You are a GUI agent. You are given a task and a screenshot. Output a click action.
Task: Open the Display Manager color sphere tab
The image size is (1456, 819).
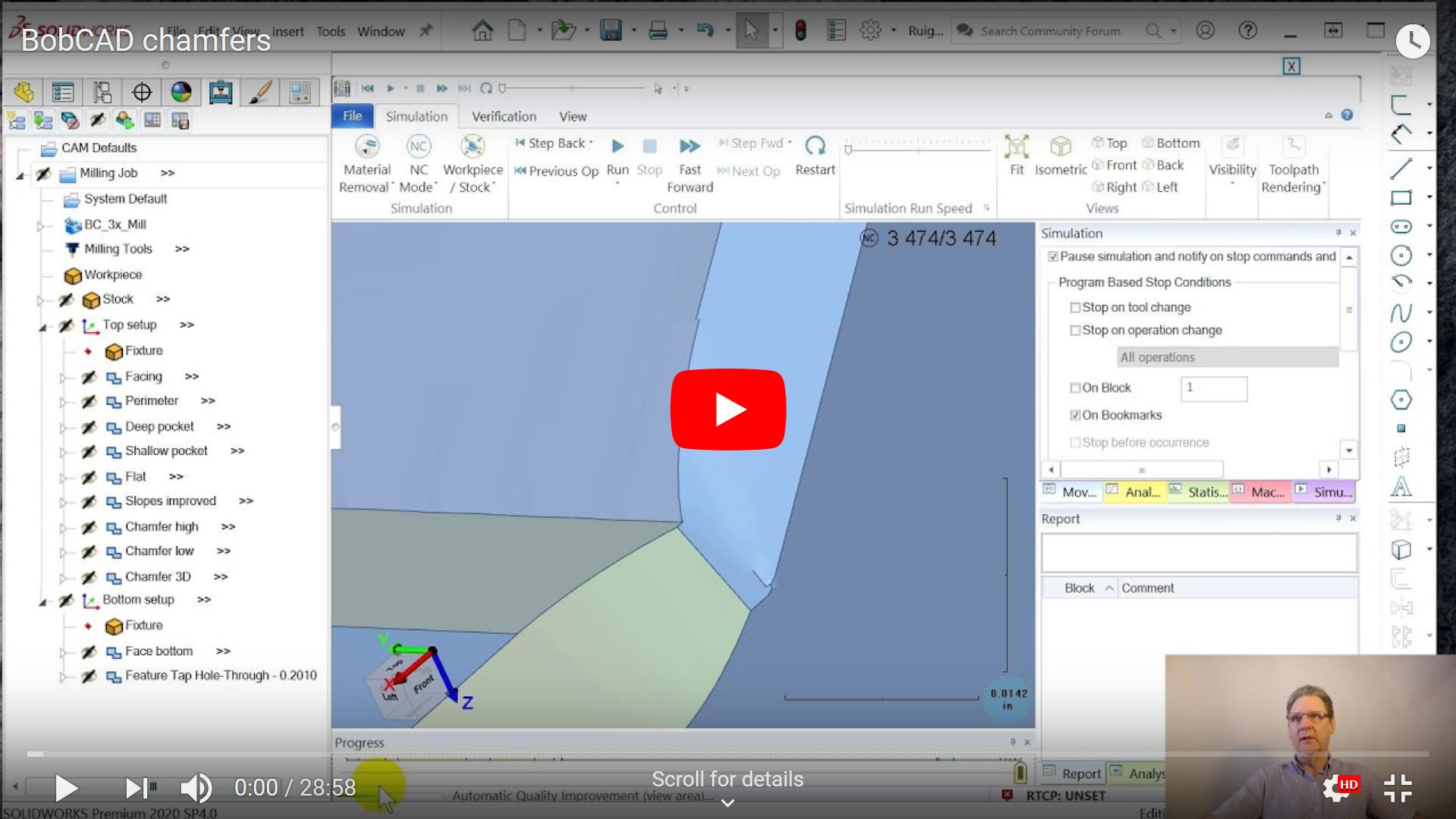(181, 93)
